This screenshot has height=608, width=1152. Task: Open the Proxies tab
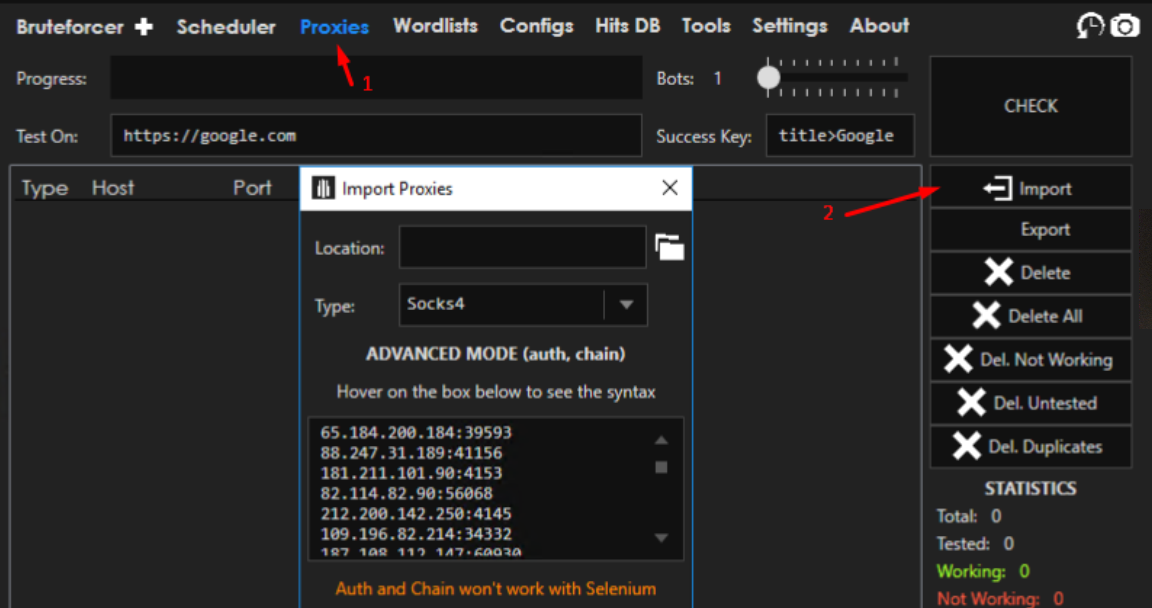pyautogui.click(x=334, y=27)
